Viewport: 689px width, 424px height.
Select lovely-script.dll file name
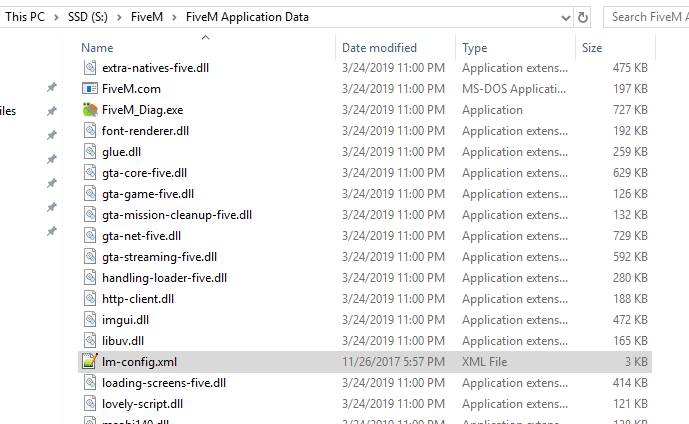click(142, 404)
